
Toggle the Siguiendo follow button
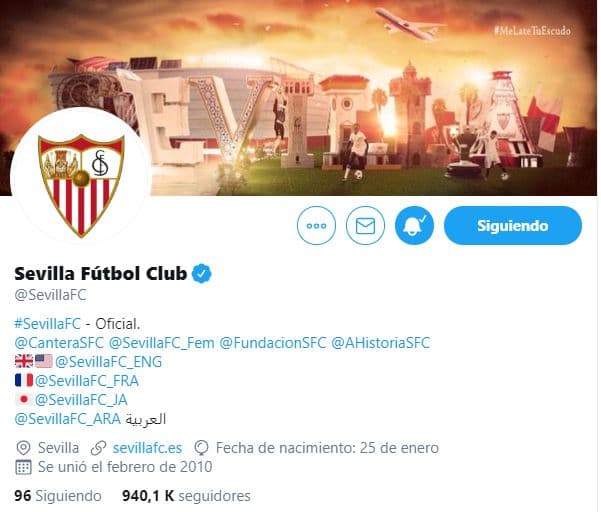click(x=513, y=225)
